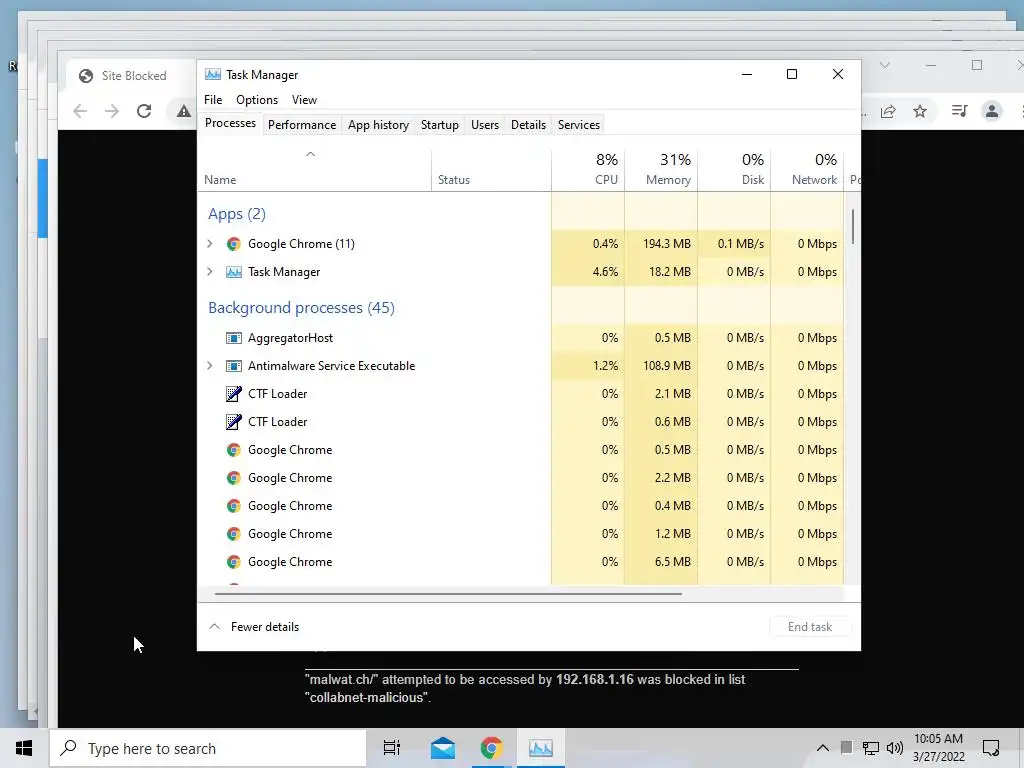The height and width of the screenshot is (768, 1024).
Task: Launch Mail from the taskbar
Action: (443, 748)
